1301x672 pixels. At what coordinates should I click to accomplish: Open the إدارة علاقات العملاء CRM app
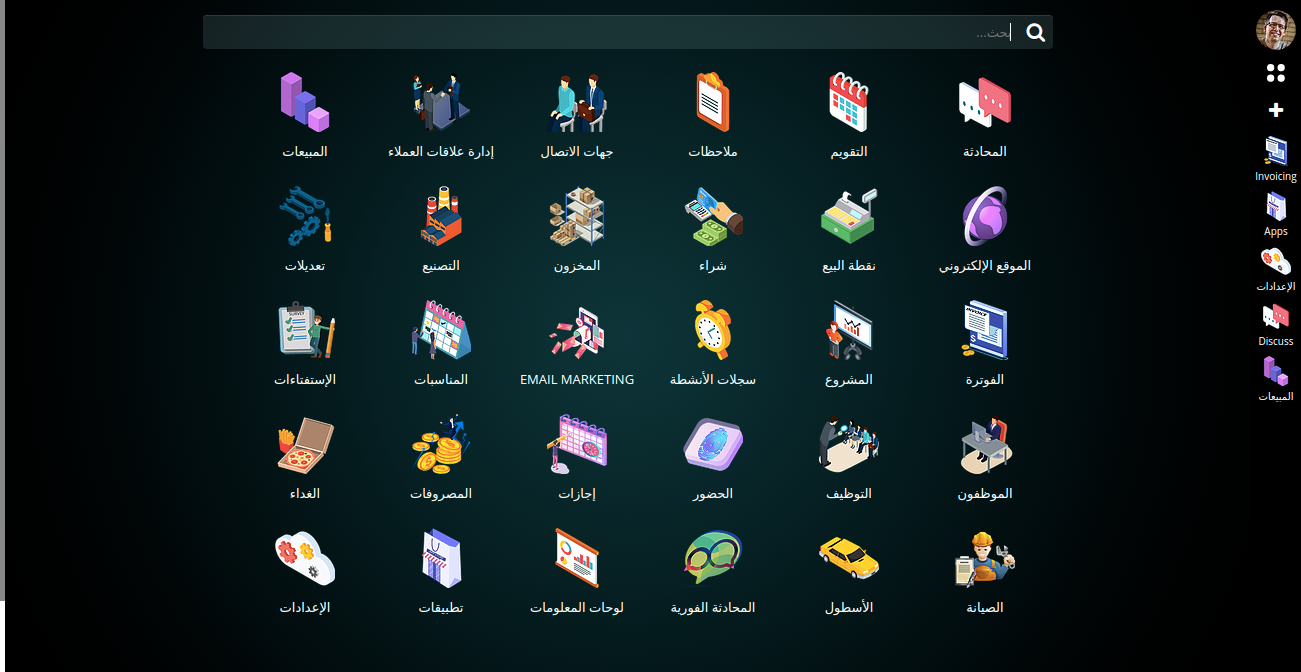pos(441,103)
